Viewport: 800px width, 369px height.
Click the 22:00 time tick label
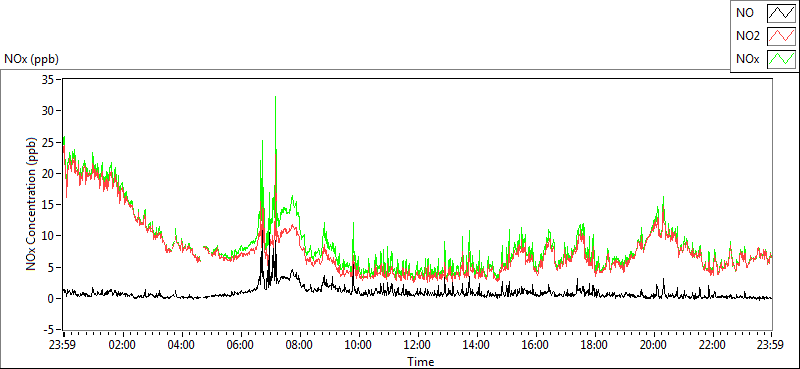(713, 344)
